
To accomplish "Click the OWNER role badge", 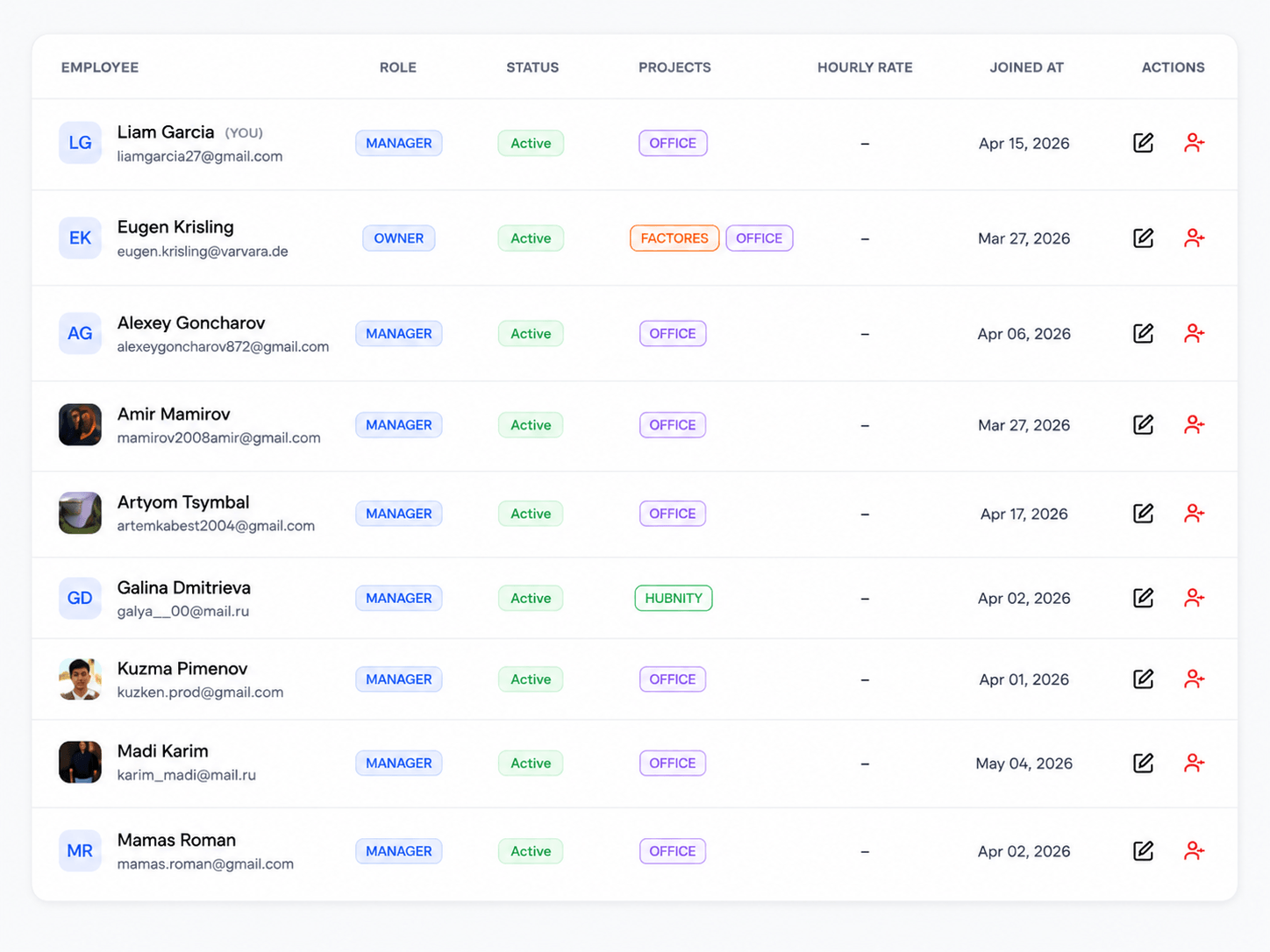I will tap(399, 238).
